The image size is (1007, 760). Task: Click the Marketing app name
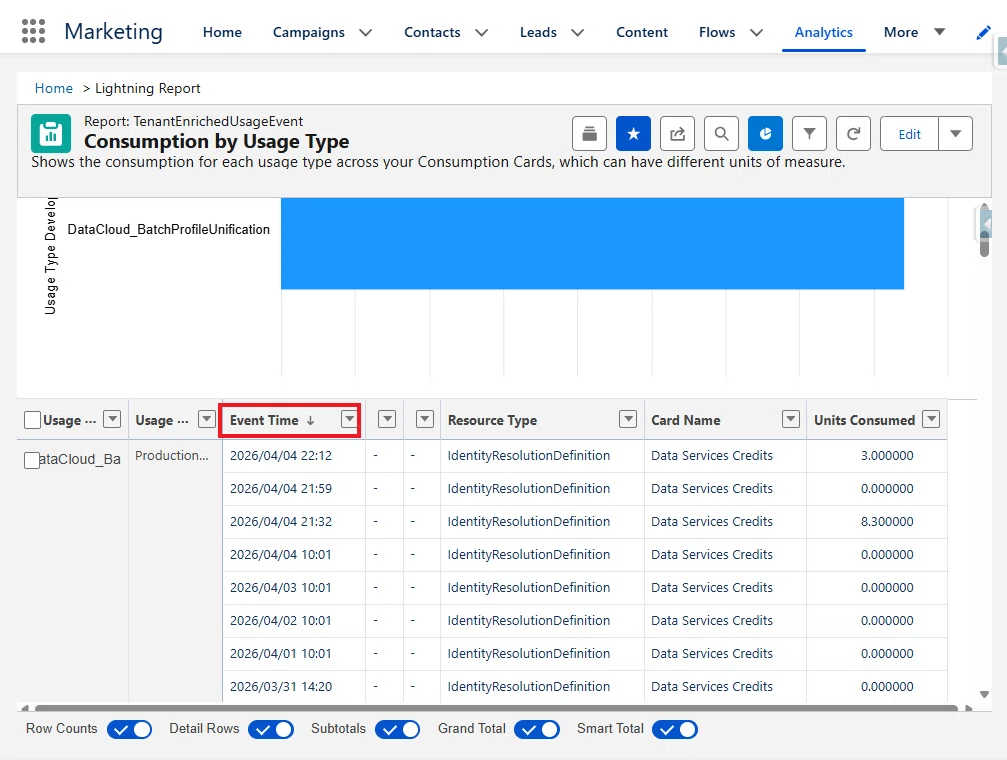(114, 31)
